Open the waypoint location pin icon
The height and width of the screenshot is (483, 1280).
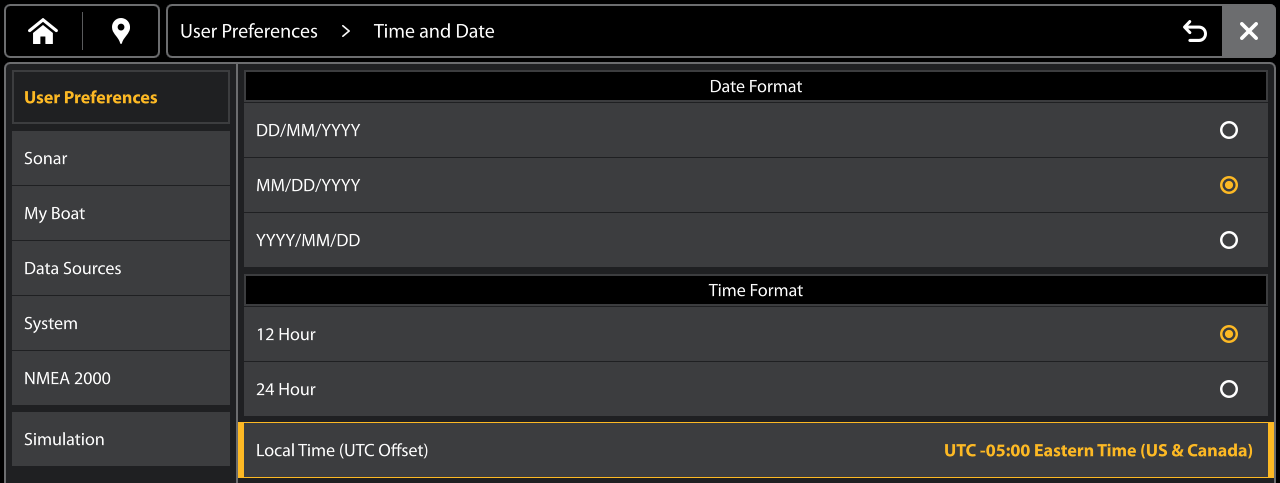click(x=121, y=32)
